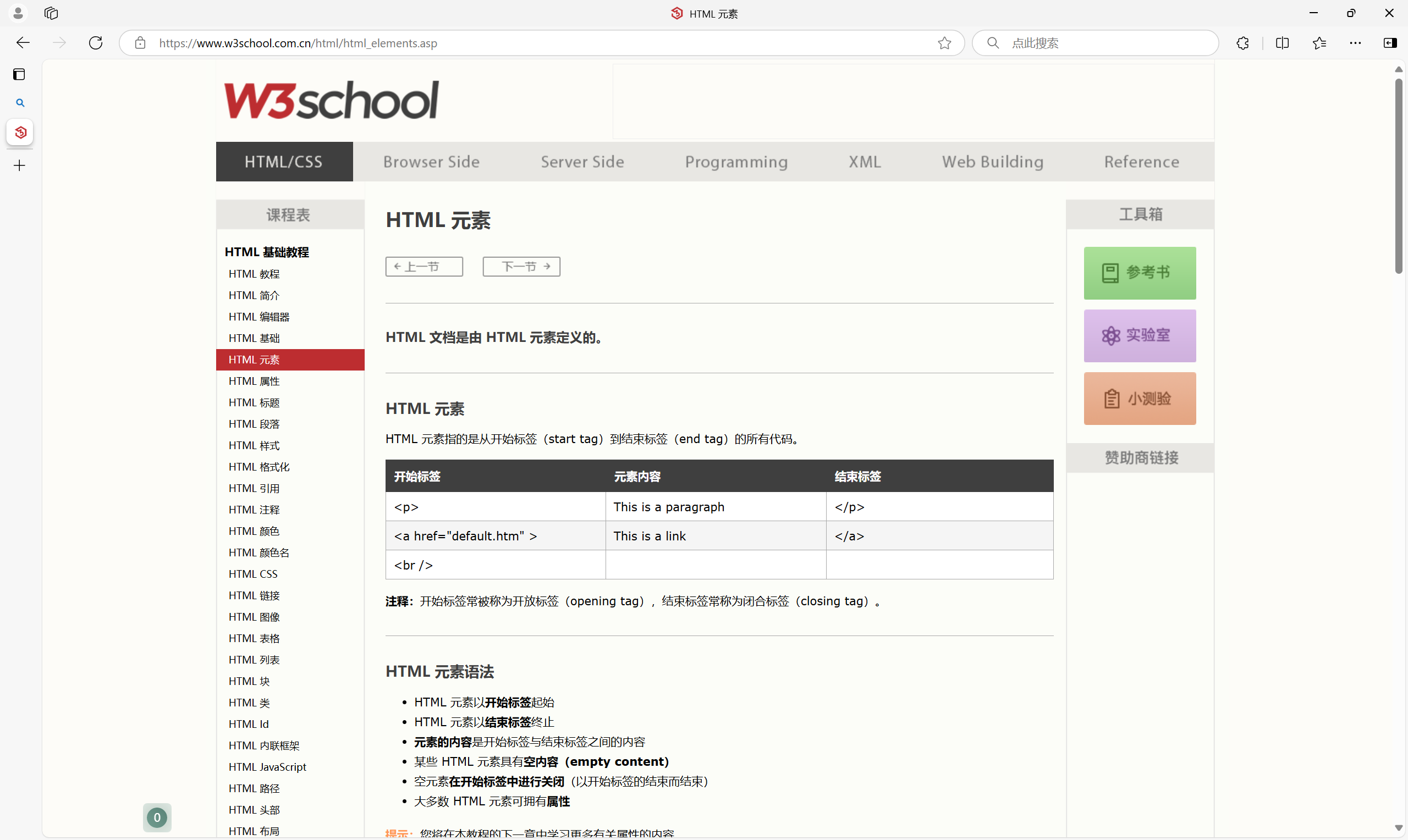The image size is (1408, 840).
Task: Go to previous section 上一节
Action: pyautogui.click(x=424, y=267)
